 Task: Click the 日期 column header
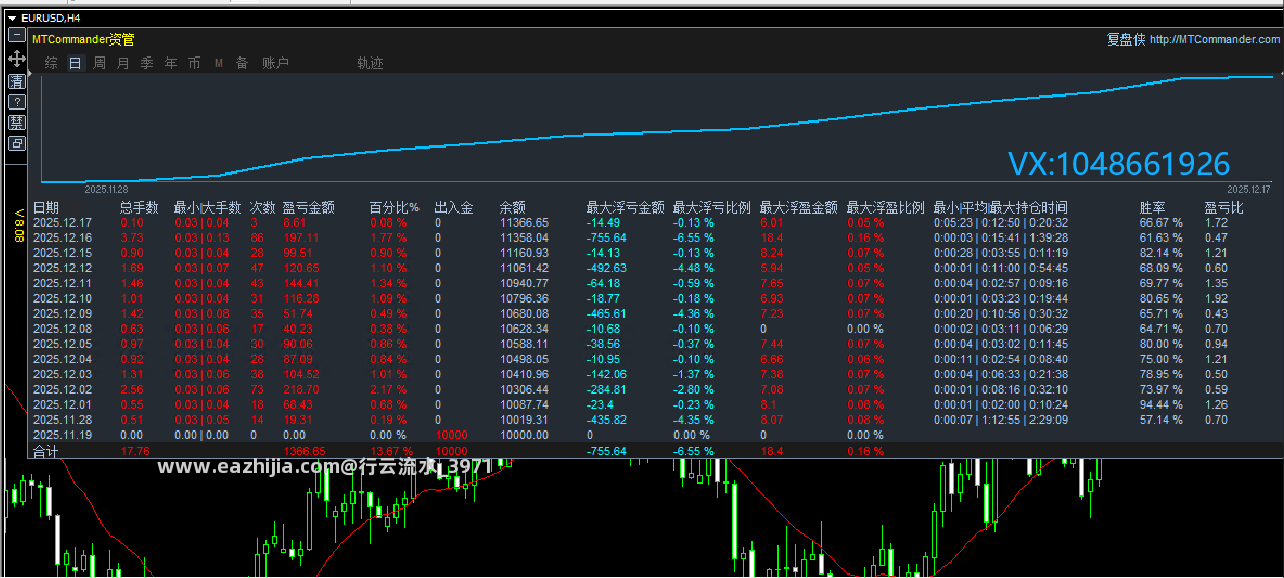46,208
